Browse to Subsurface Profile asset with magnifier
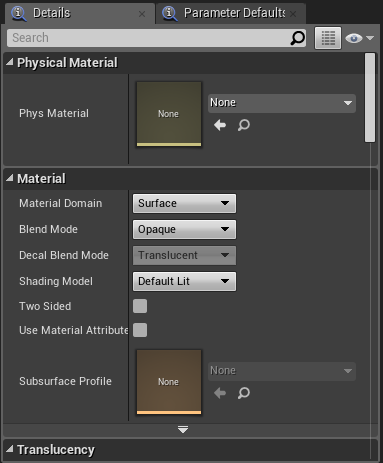Viewport: 383px width, 463px height. click(244, 393)
